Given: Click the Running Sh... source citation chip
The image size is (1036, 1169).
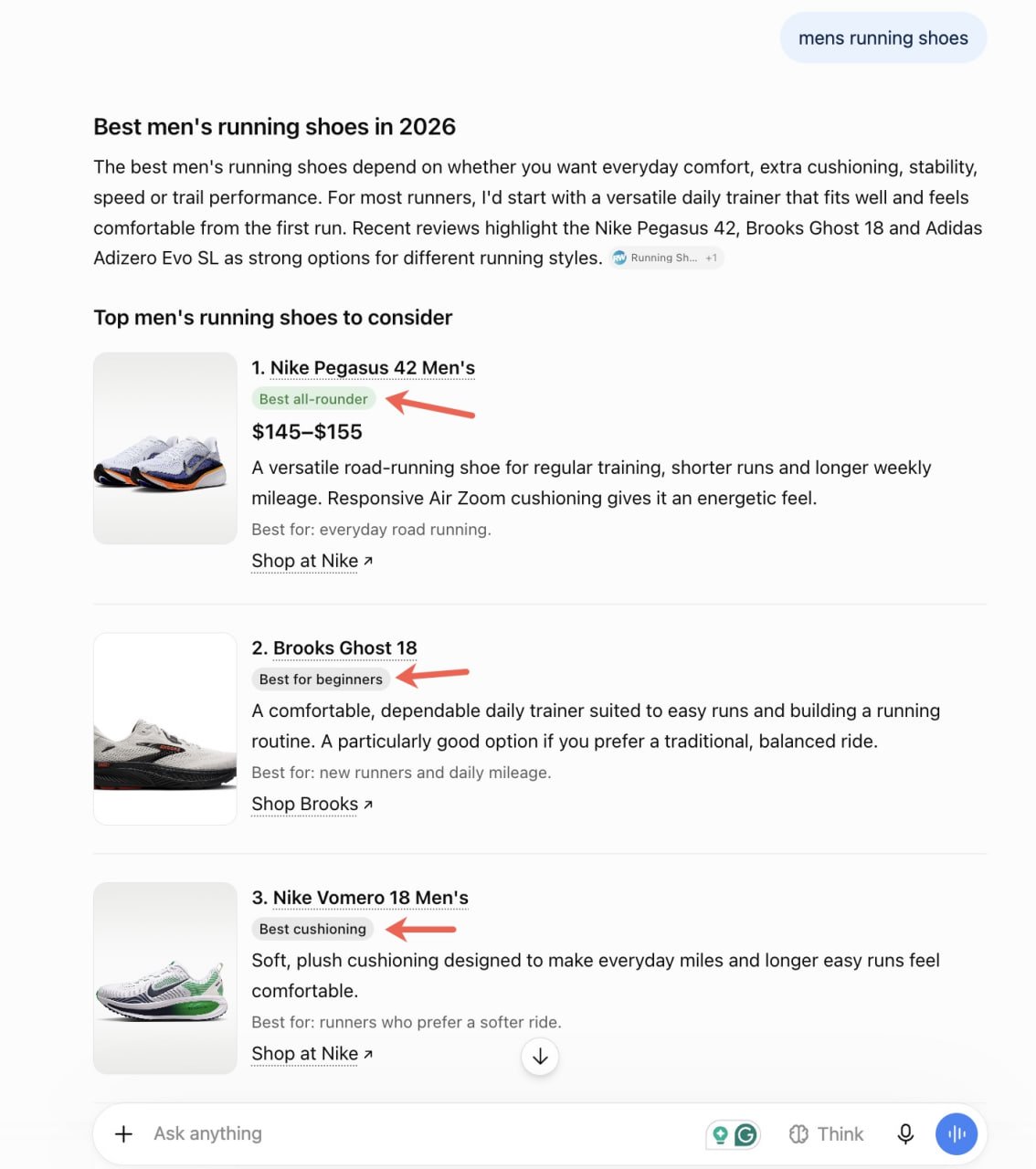Looking at the screenshot, I should click(x=655, y=258).
